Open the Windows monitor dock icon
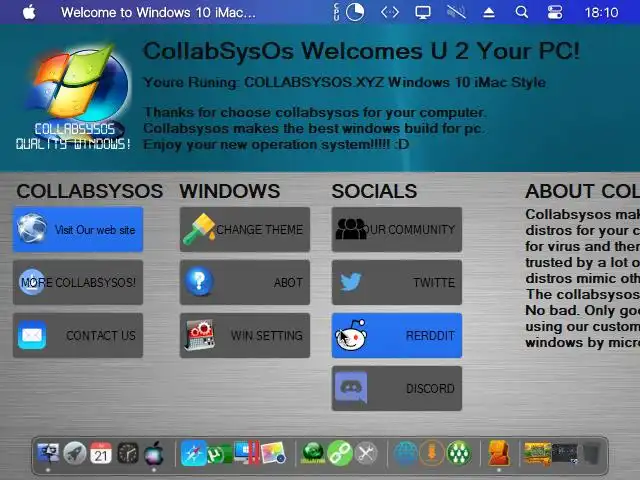Viewport: 640px width, 480px height. [246, 452]
